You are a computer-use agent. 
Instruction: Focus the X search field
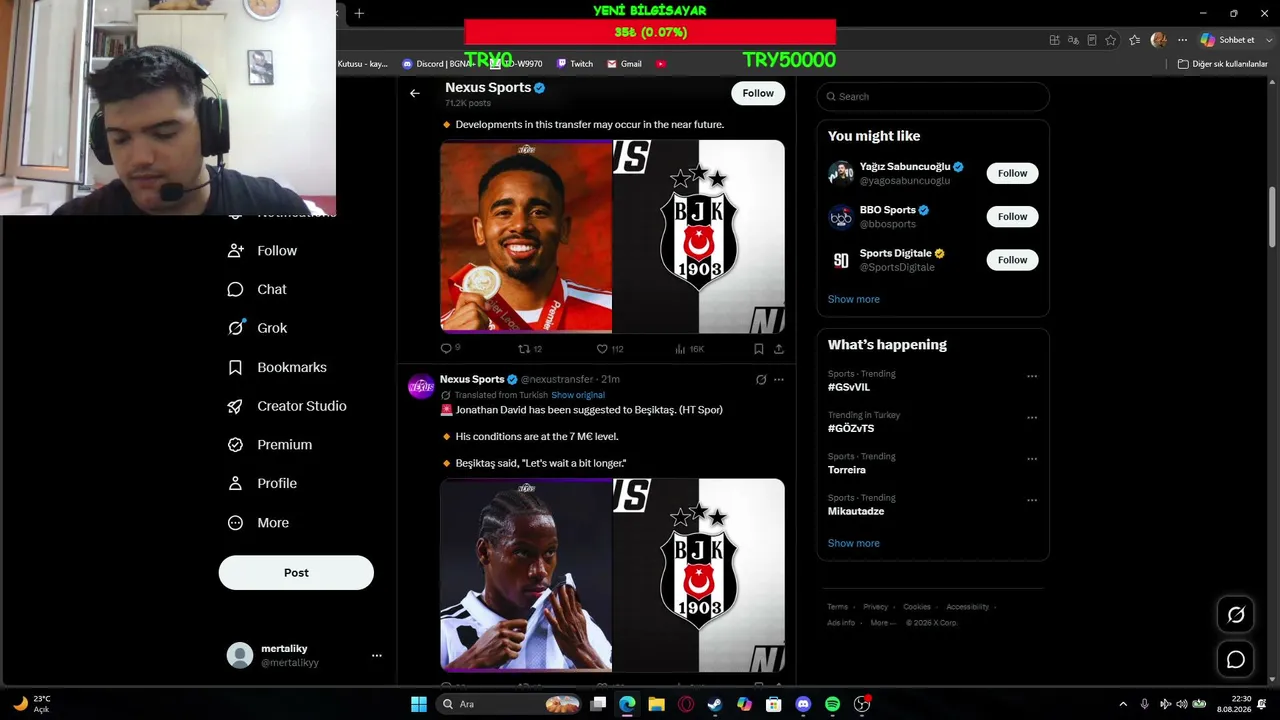pyautogui.click(x=933, y=97)
